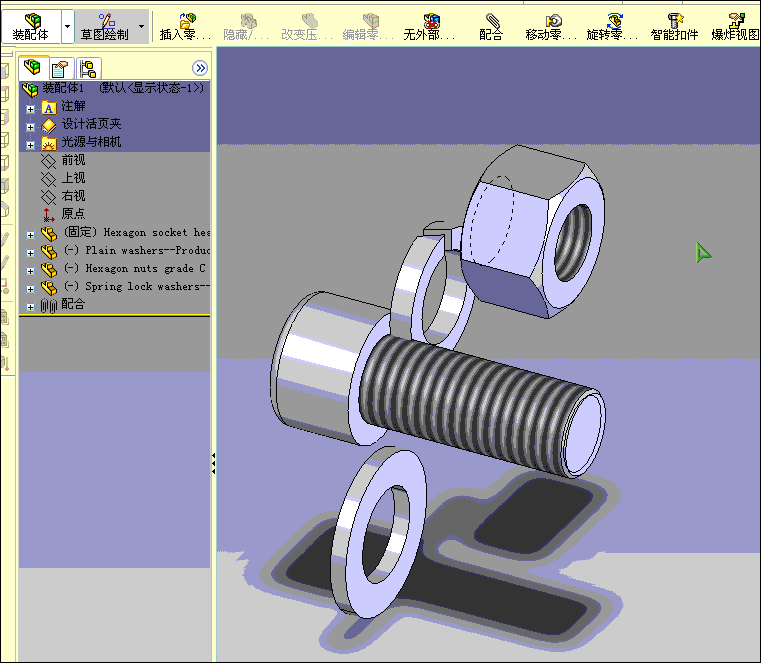Screen dimensions: 761x663
Task: Click the 旋转零部件 rotate component icon
Action: pyautogui.click(x=614, y=20)
